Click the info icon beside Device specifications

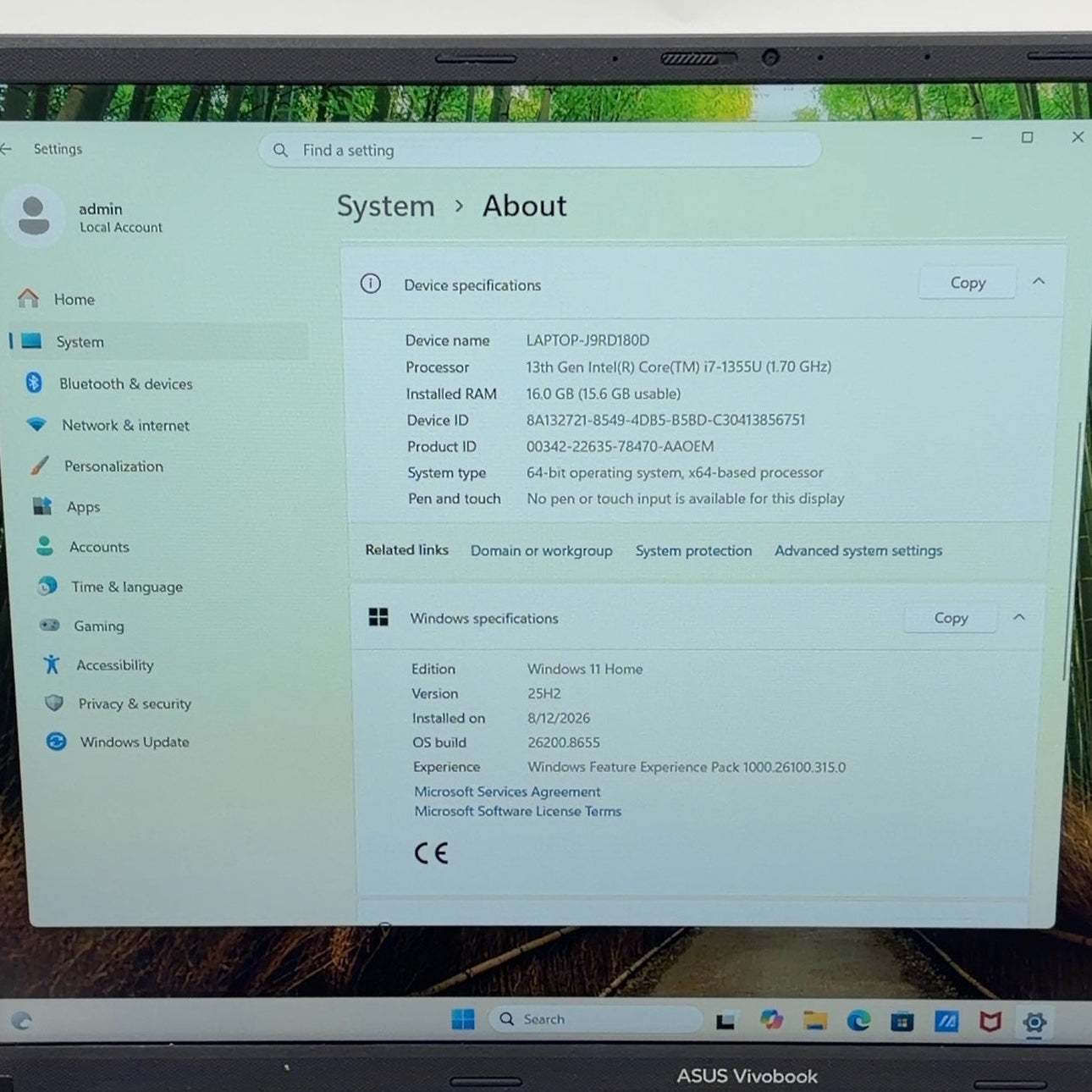point(371,284)
